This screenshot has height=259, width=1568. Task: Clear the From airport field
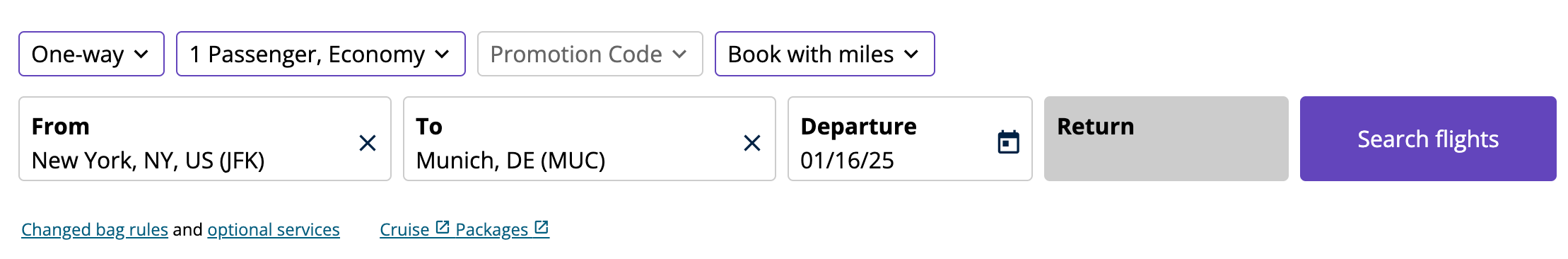(x=368, y=143)
